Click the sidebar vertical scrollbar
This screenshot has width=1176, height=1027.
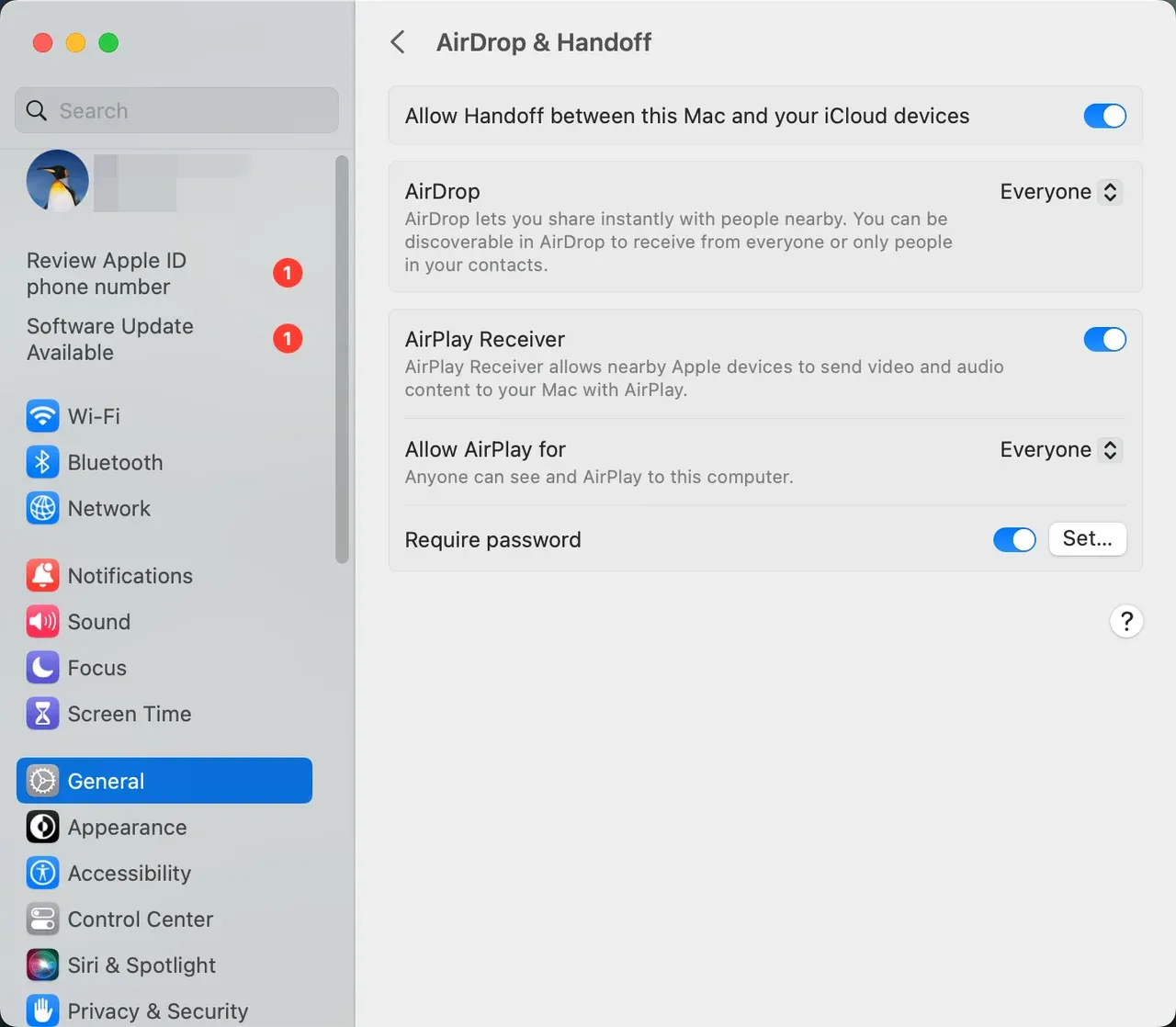coord(342,359)
